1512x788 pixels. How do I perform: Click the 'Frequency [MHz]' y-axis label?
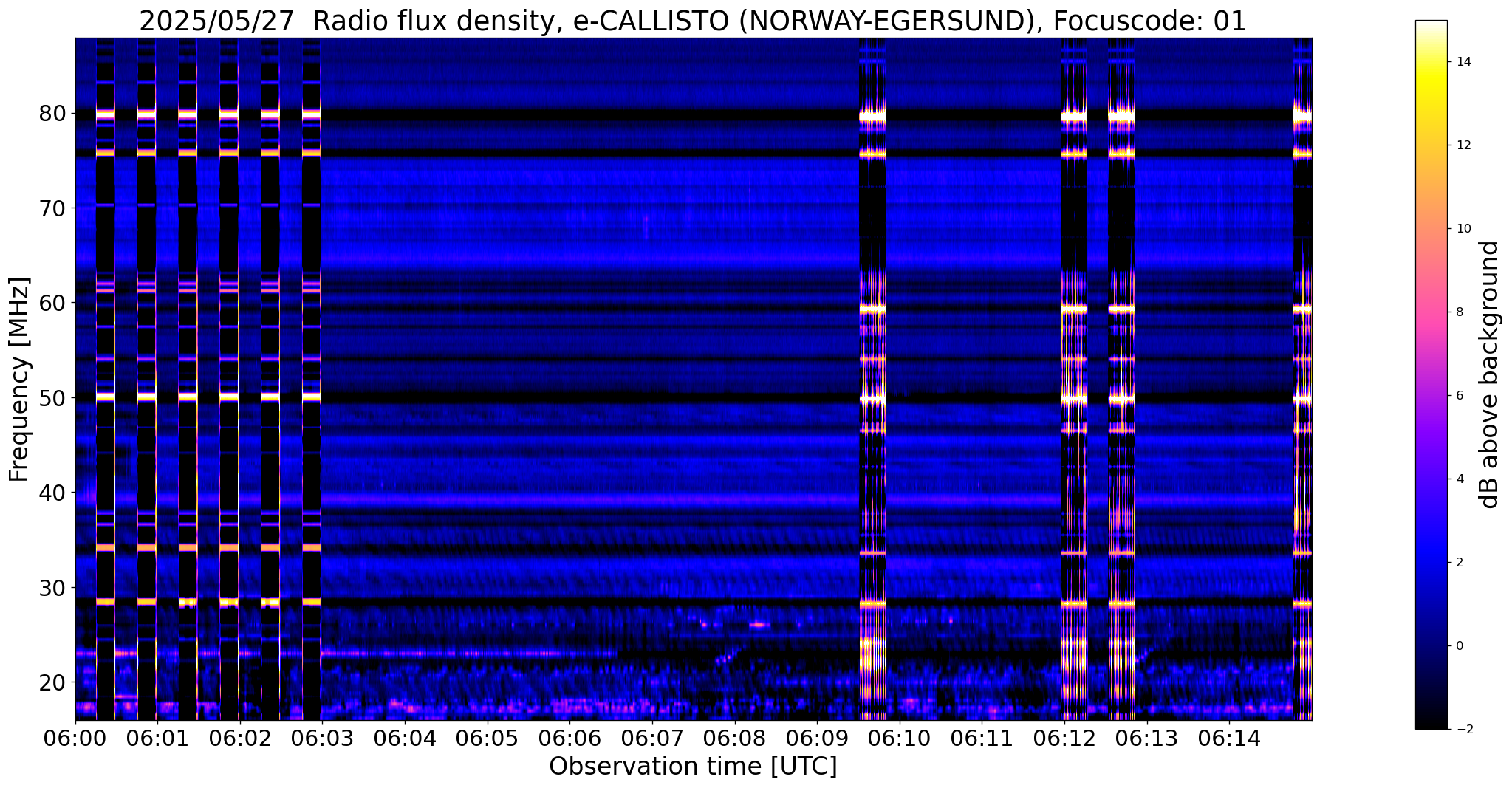click(x=20, y=380)
